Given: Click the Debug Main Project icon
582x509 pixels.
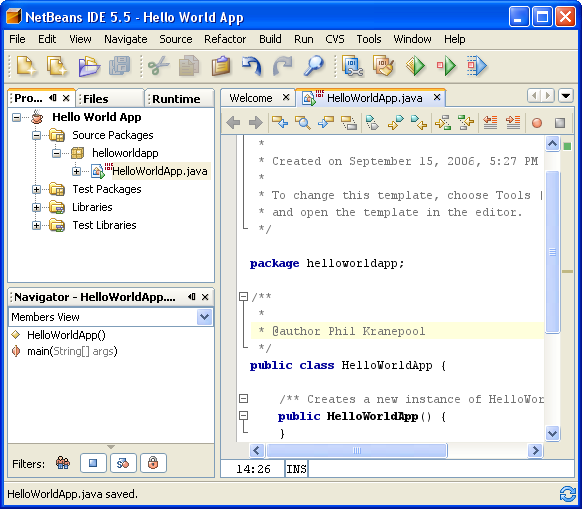Looking at the screenshot, I should click(x=446, y=66).
